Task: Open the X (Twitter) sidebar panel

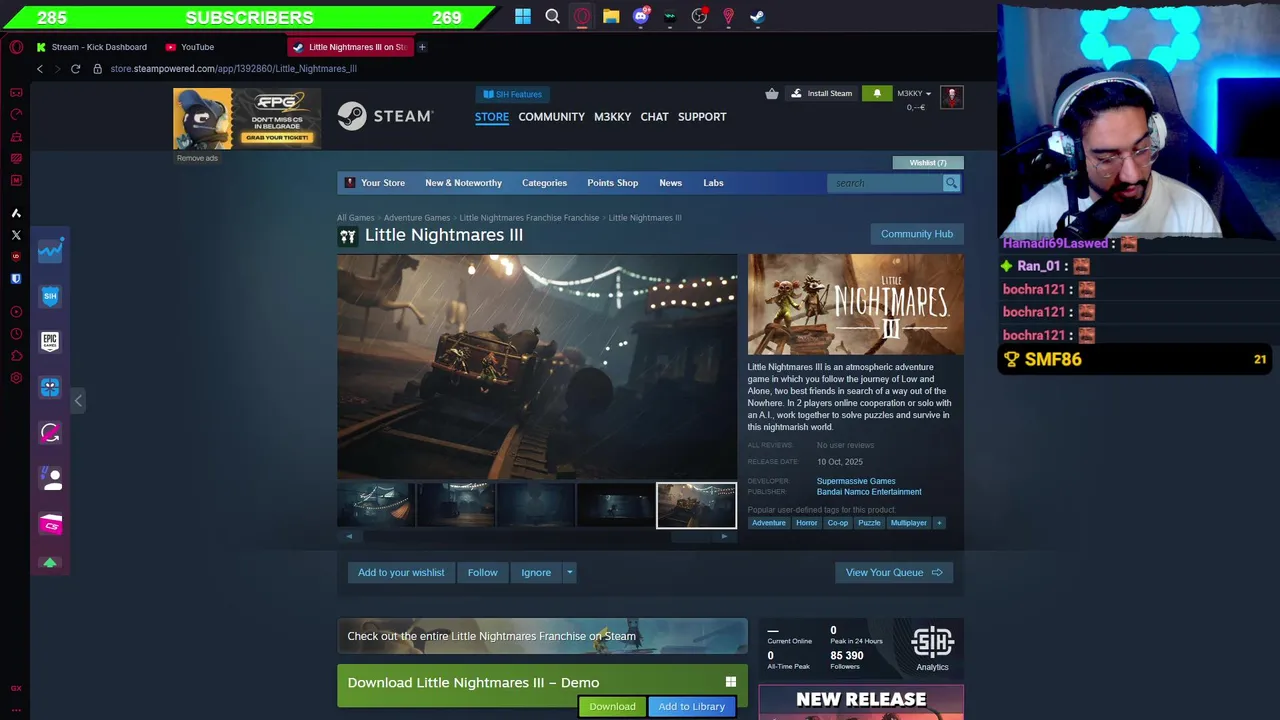Action: [16, 235]
